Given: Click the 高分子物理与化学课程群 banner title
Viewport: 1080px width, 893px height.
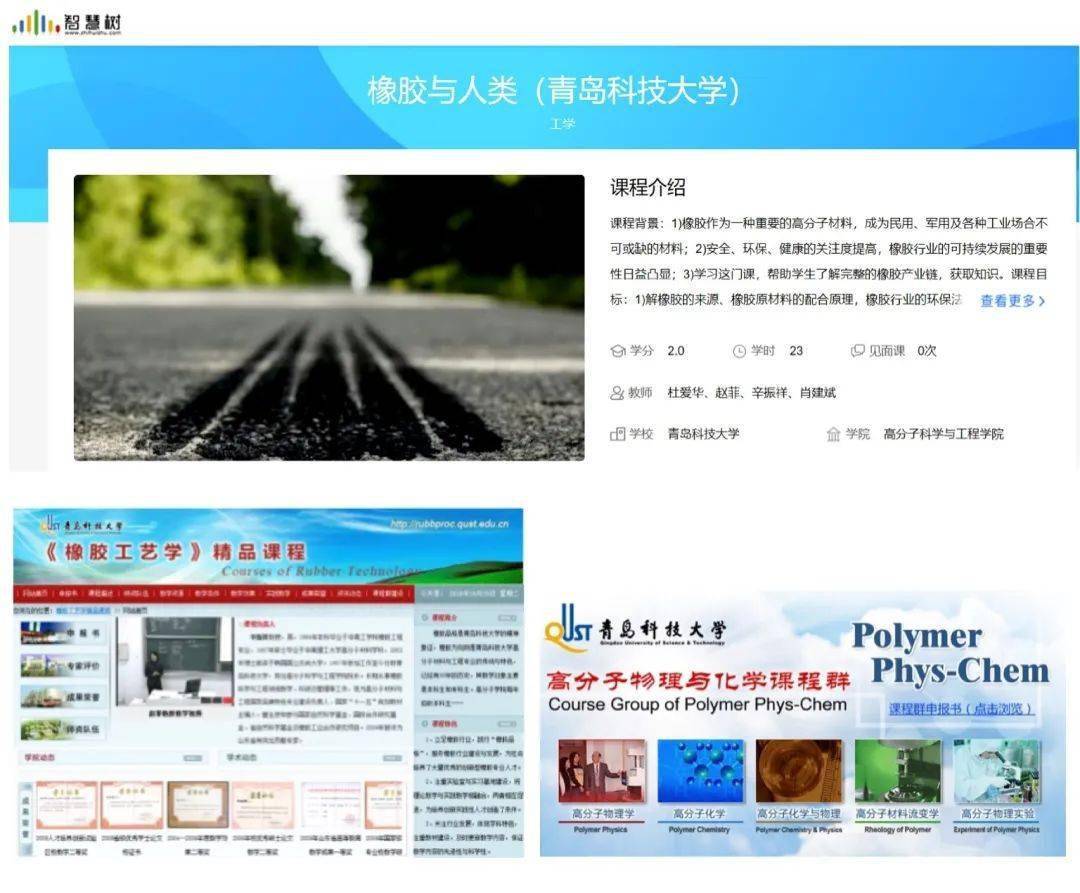Looking at the screenshot, I should [x=698, y=681].
